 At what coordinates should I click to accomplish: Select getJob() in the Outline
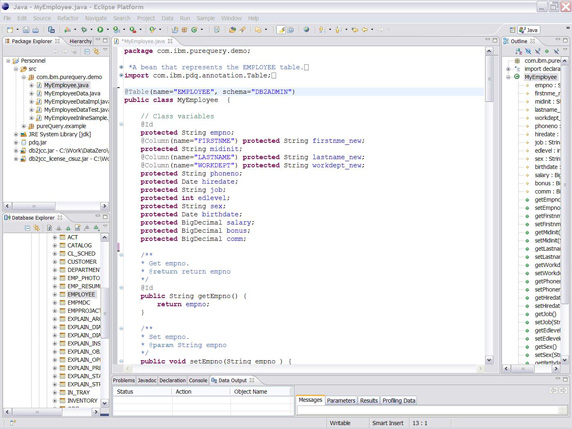(545, 314)
